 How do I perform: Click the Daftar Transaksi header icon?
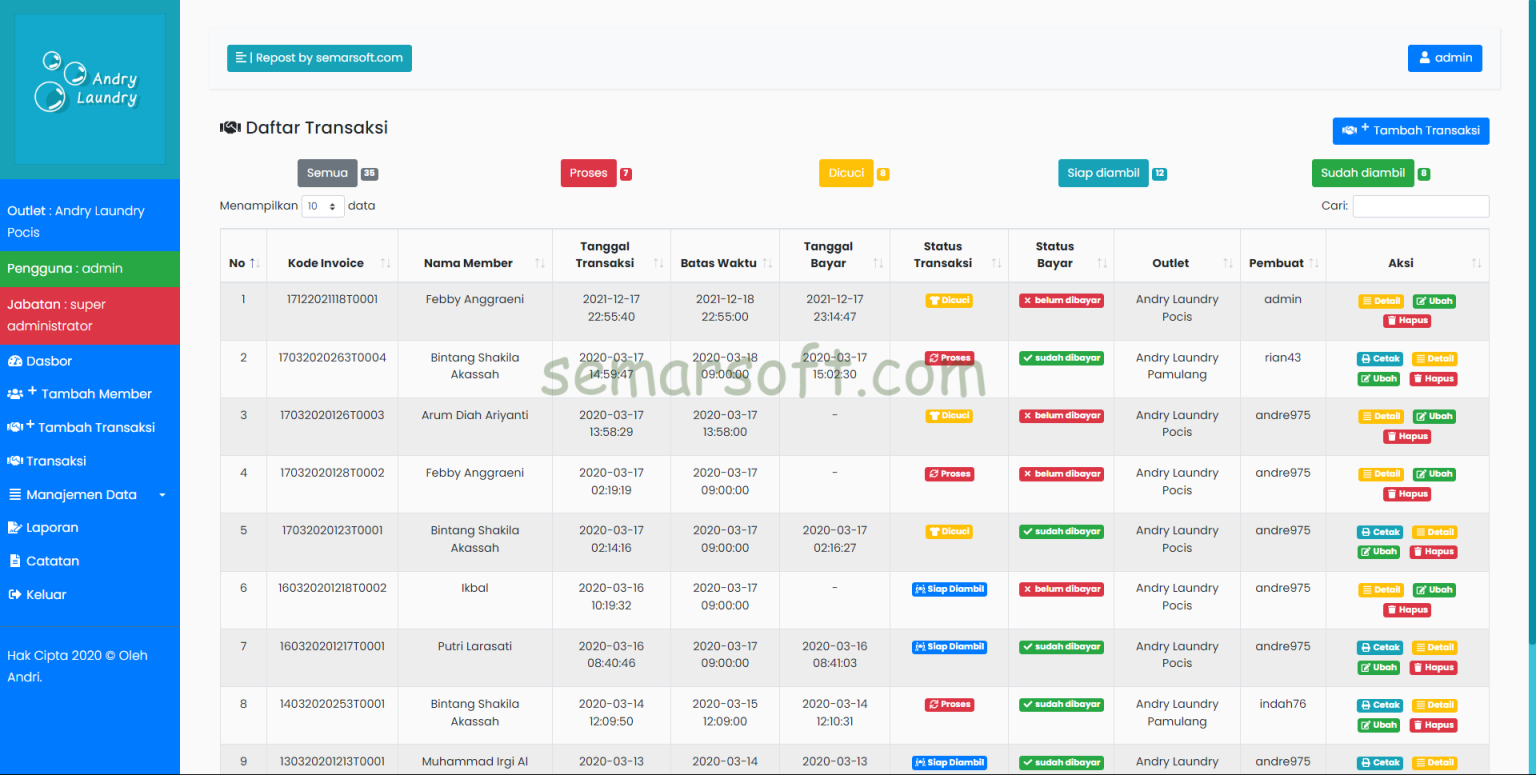228,128
